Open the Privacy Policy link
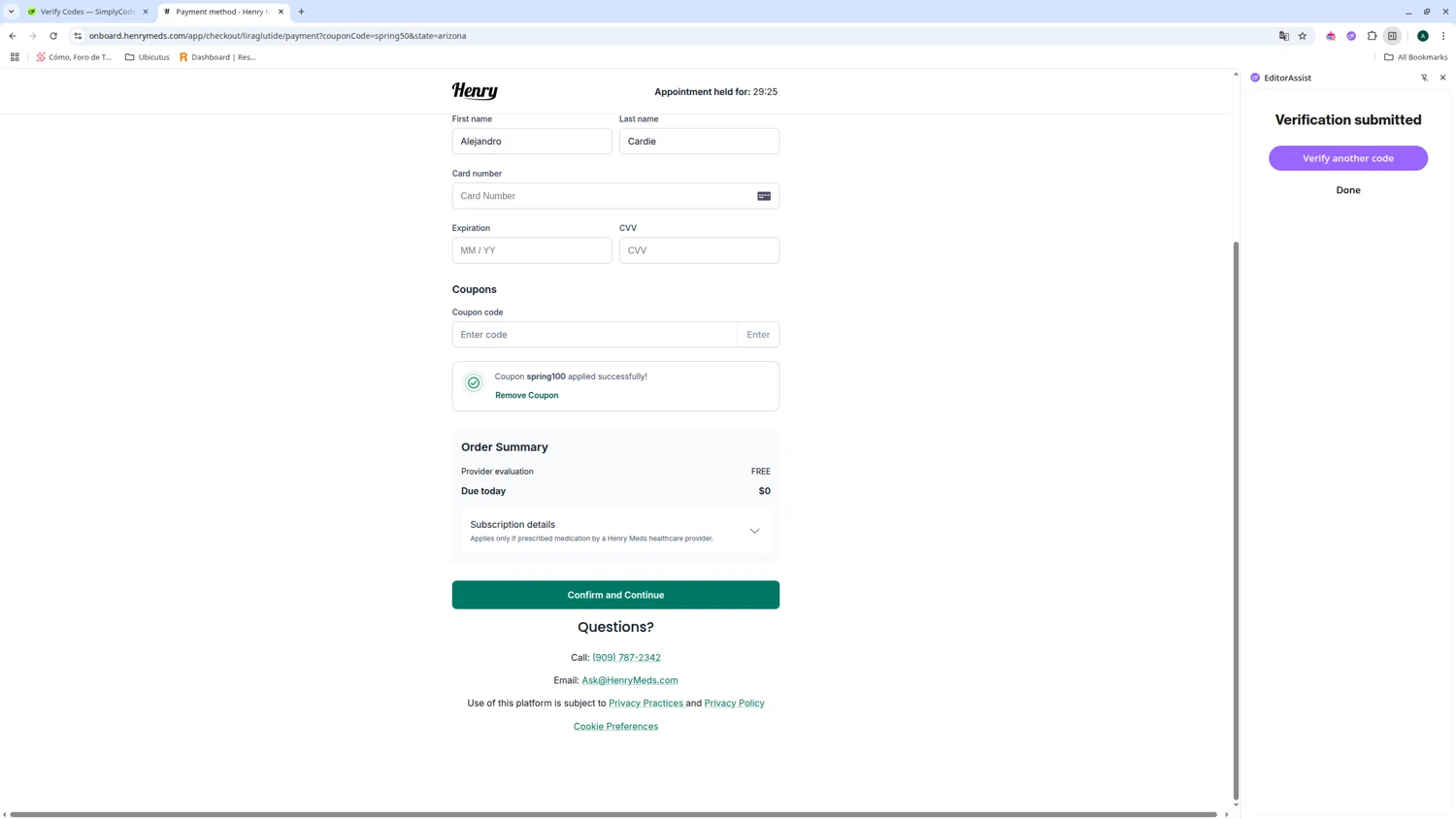 click(x=734, y=704)
